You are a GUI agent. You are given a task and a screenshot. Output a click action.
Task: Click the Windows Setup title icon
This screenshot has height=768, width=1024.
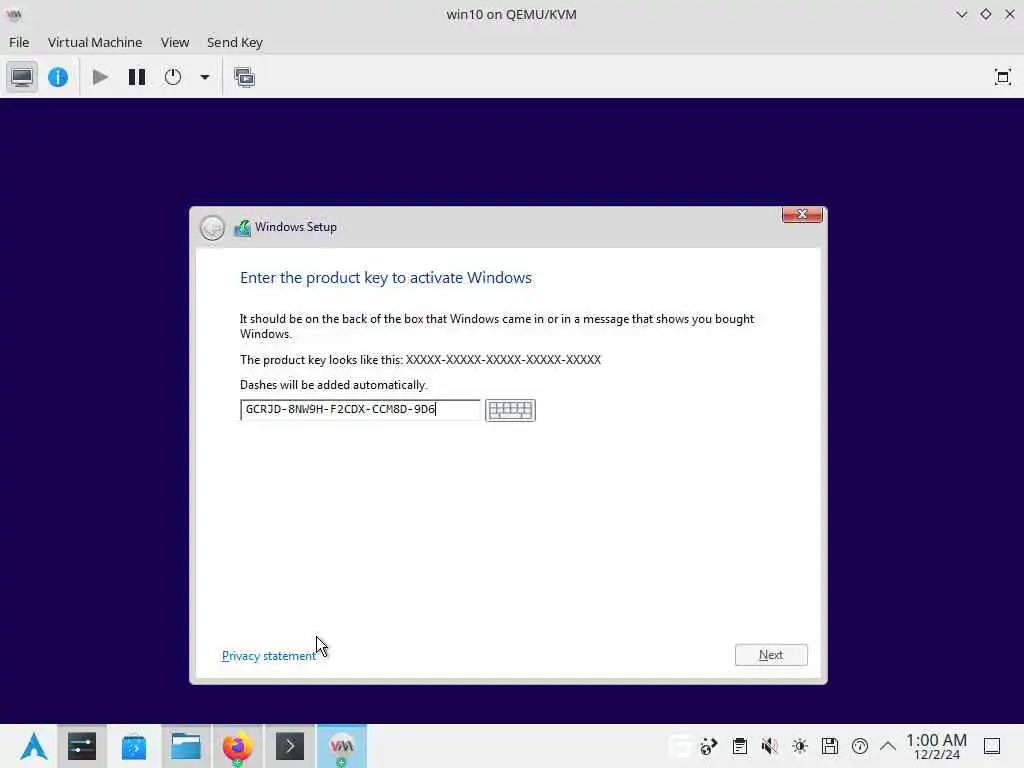242,227
